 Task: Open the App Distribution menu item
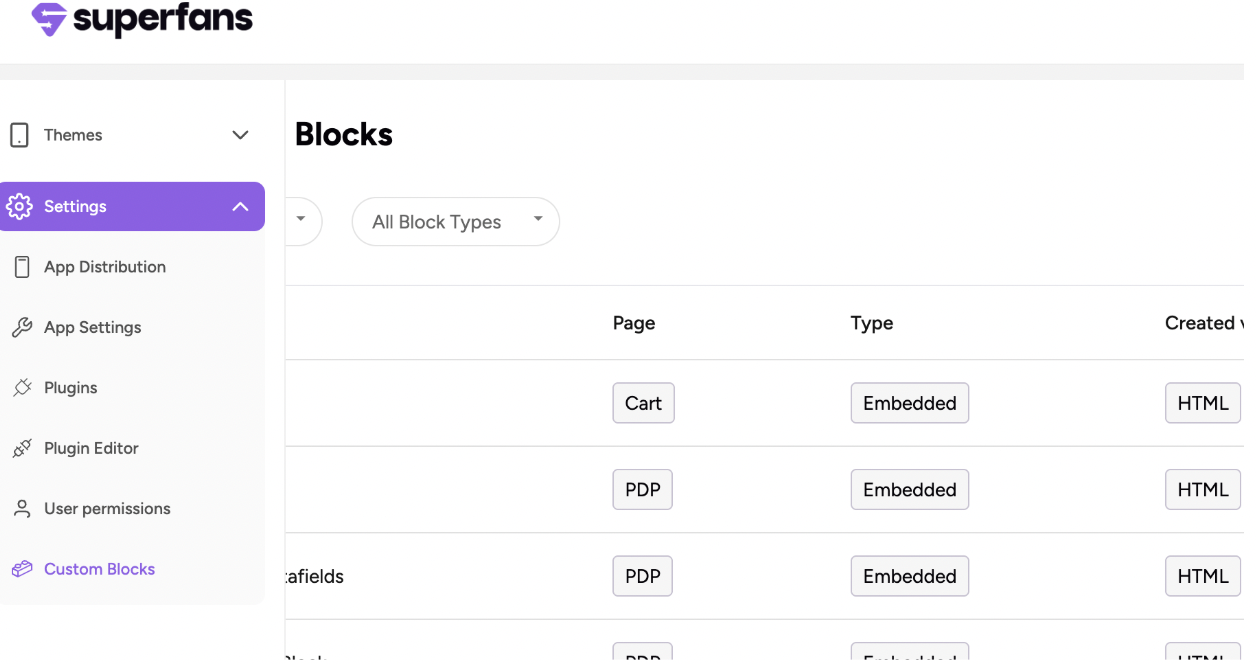point(105,267)
